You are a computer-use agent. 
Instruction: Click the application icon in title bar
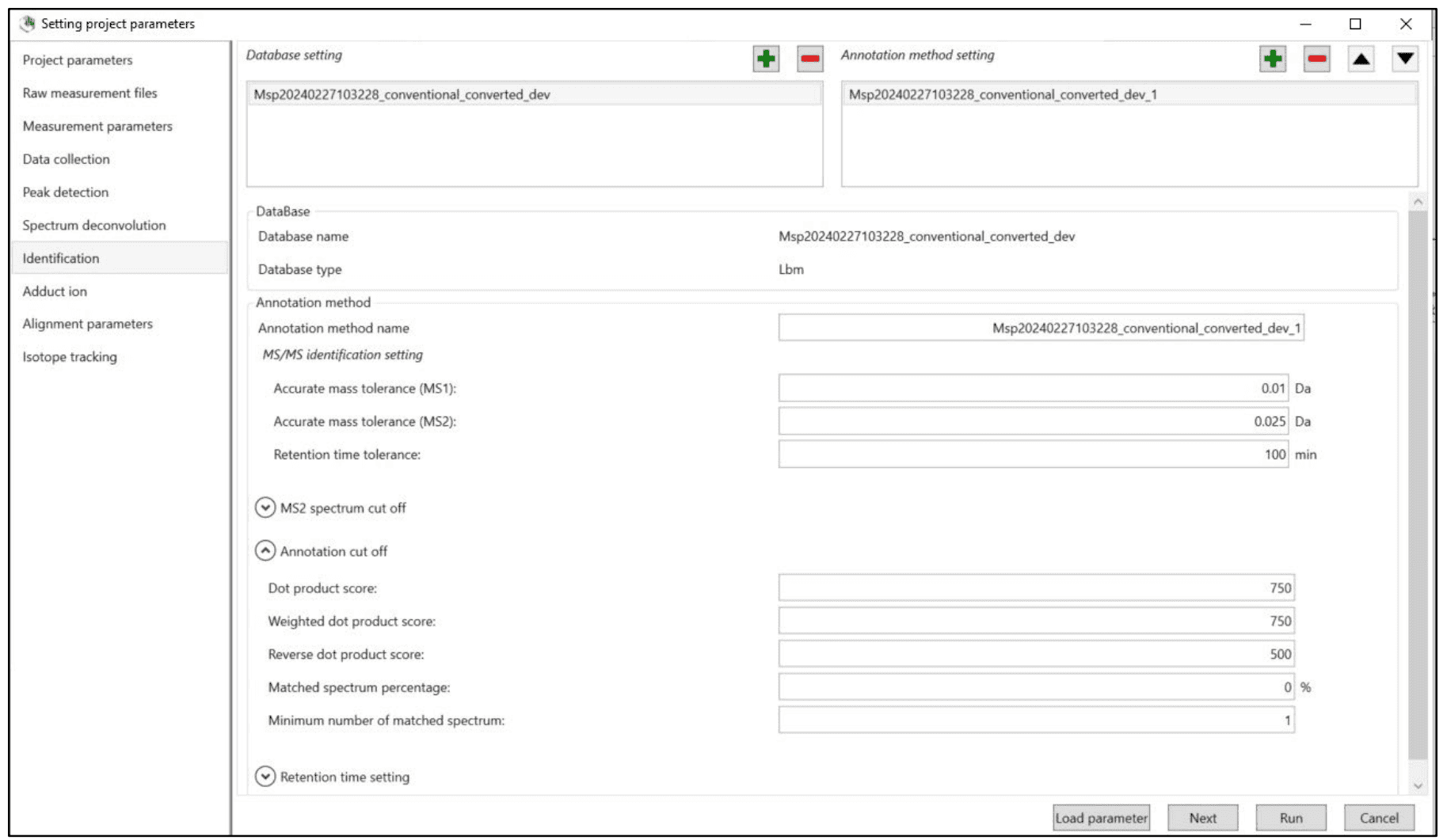[28, 23]
